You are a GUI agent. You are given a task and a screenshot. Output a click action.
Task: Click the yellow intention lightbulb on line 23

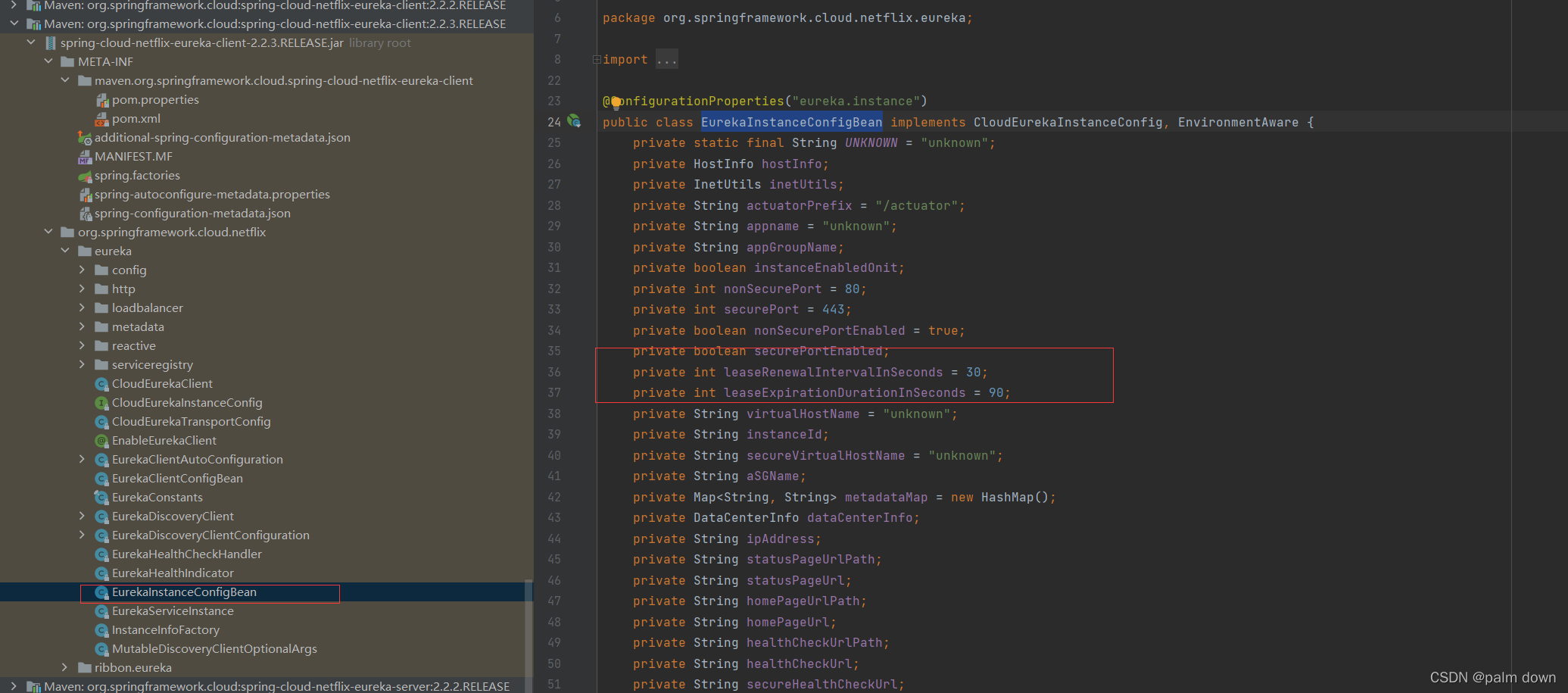616,102
